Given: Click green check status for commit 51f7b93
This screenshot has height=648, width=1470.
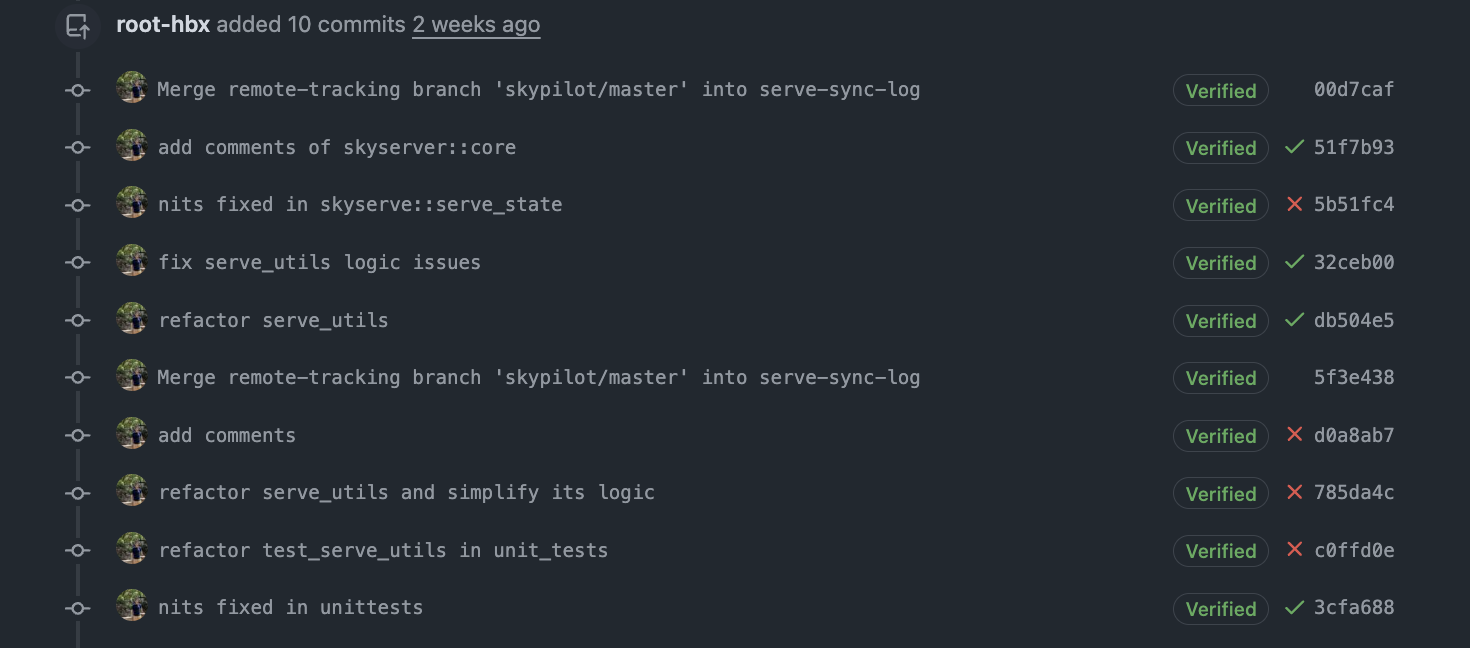Looking at the screenshot, I should point(1294,147).
